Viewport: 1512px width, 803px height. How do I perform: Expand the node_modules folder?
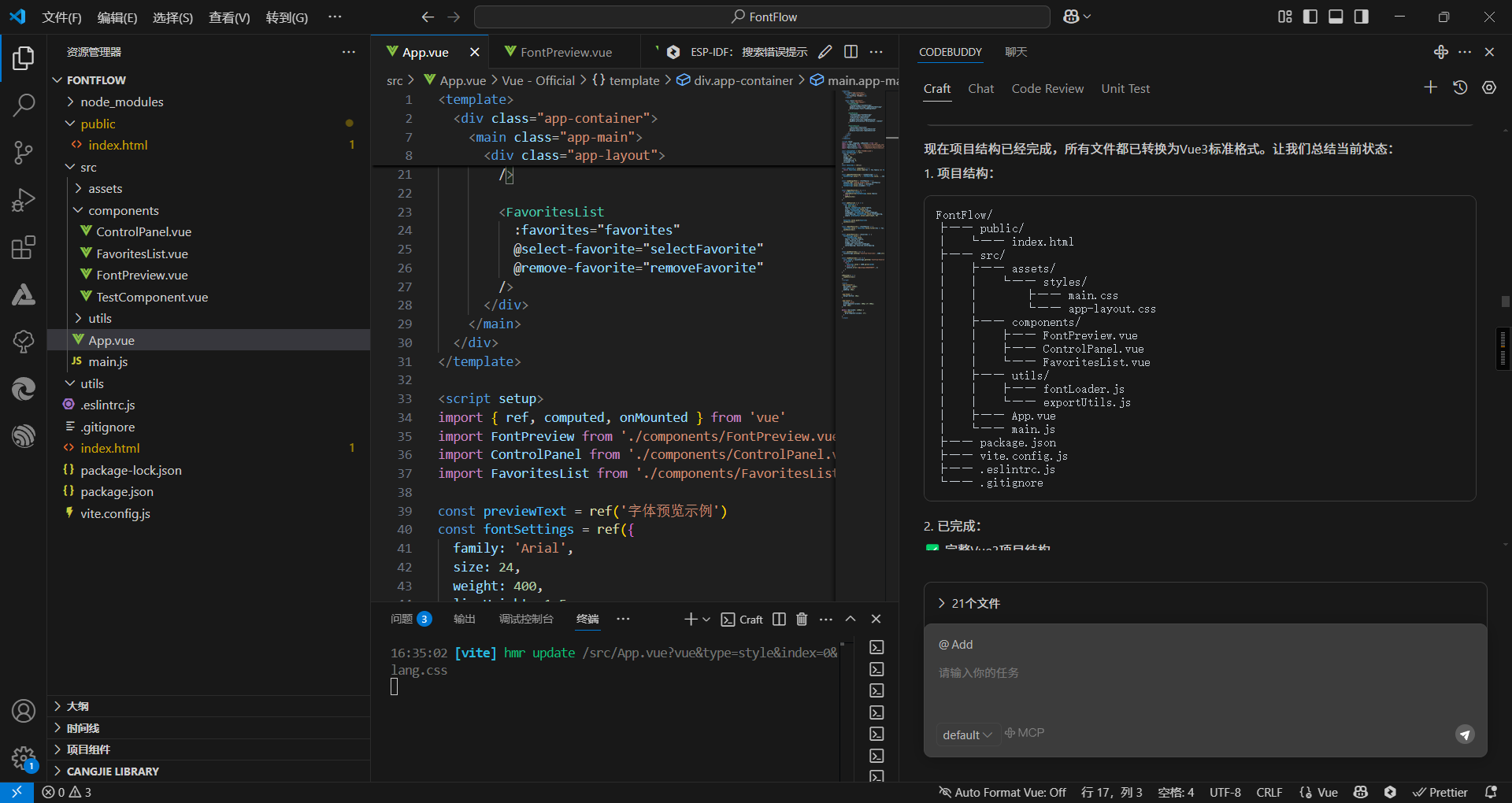coord(209,102)
